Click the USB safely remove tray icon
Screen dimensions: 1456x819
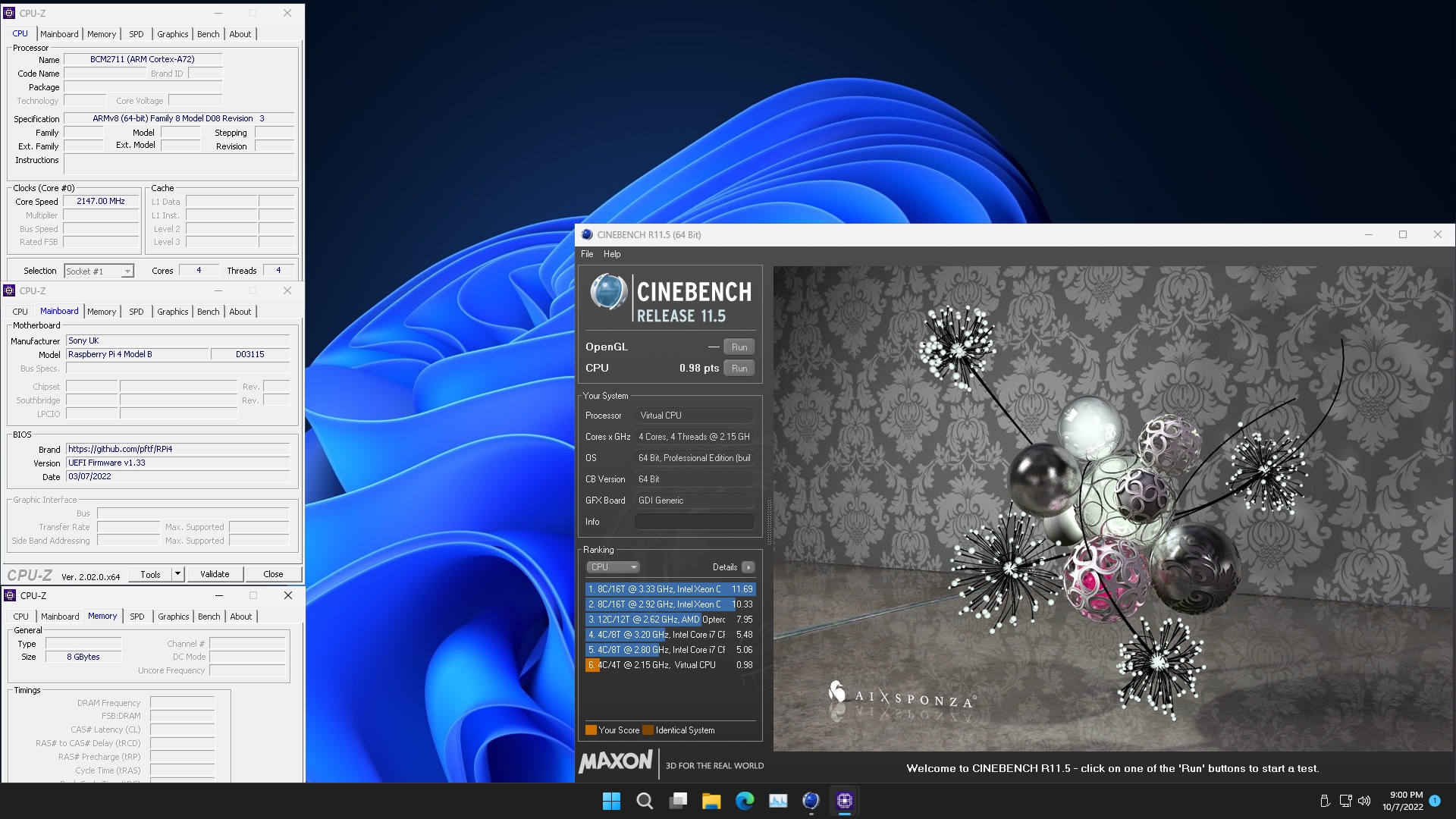(1325, 801)
